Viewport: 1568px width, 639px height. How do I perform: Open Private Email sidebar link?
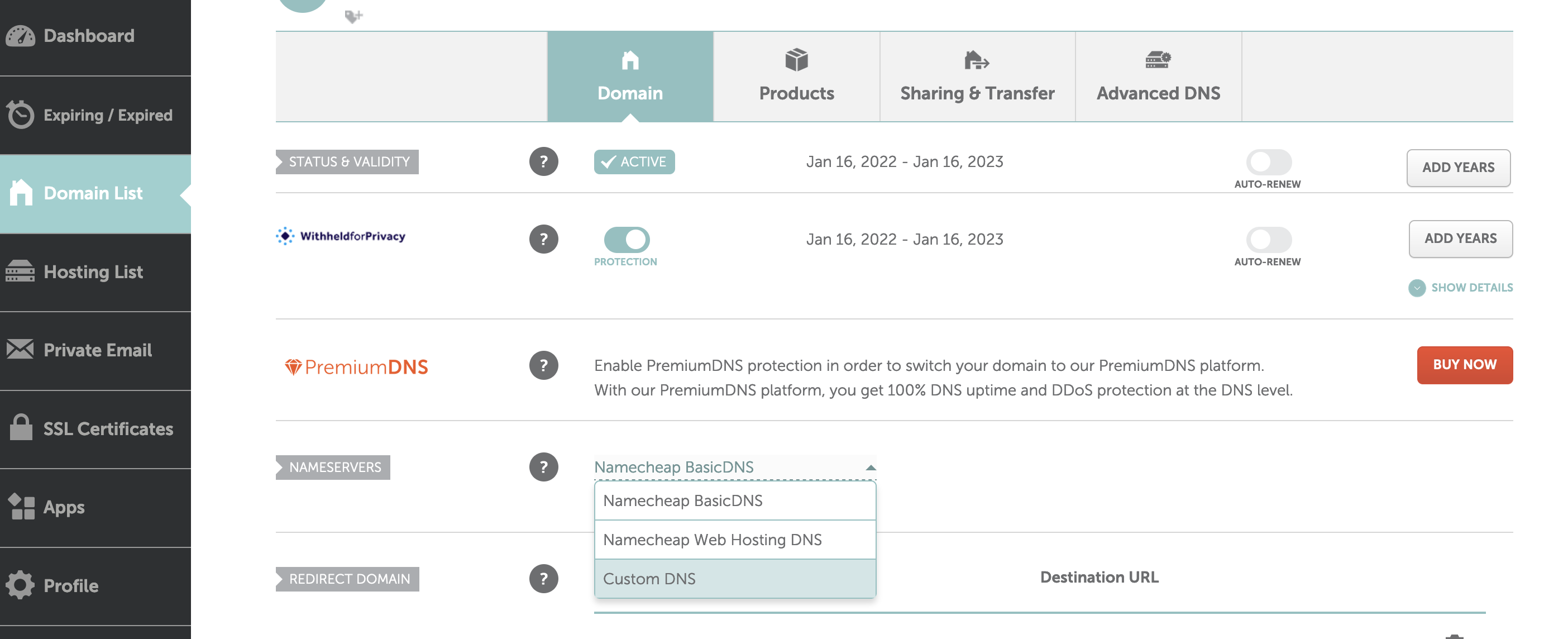point(95,350)
